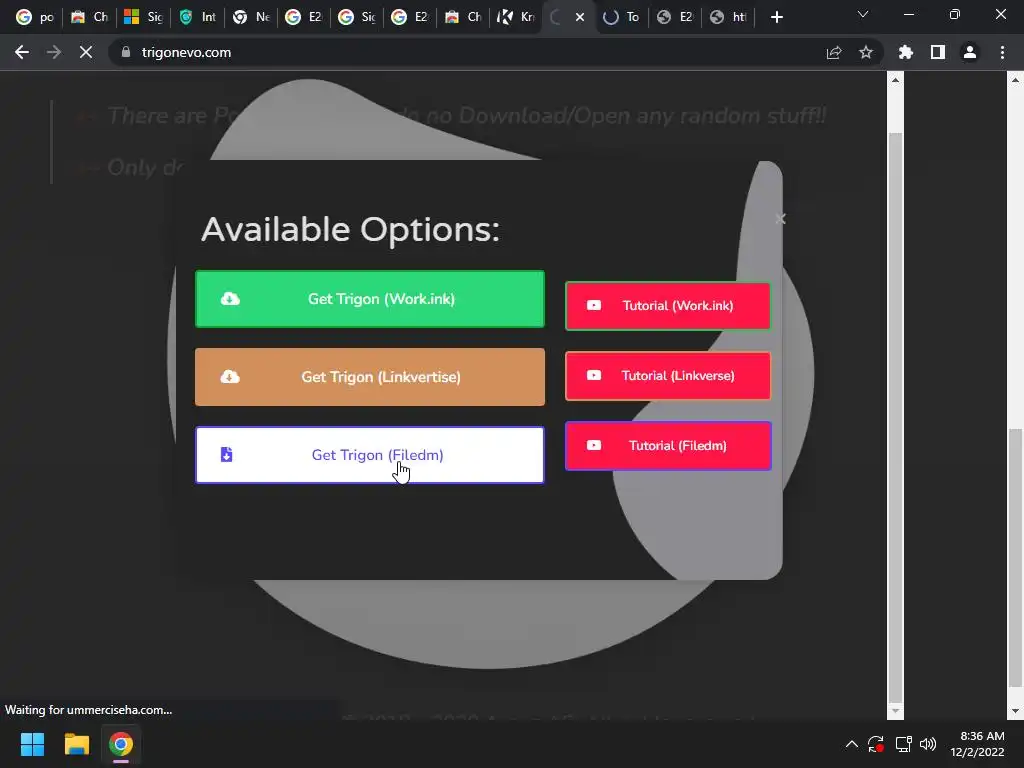The height and width of the screenshot is (768, 1024).
Task: Switch to the Microsoft 'Sig' tab
Action: coord(143,17)
